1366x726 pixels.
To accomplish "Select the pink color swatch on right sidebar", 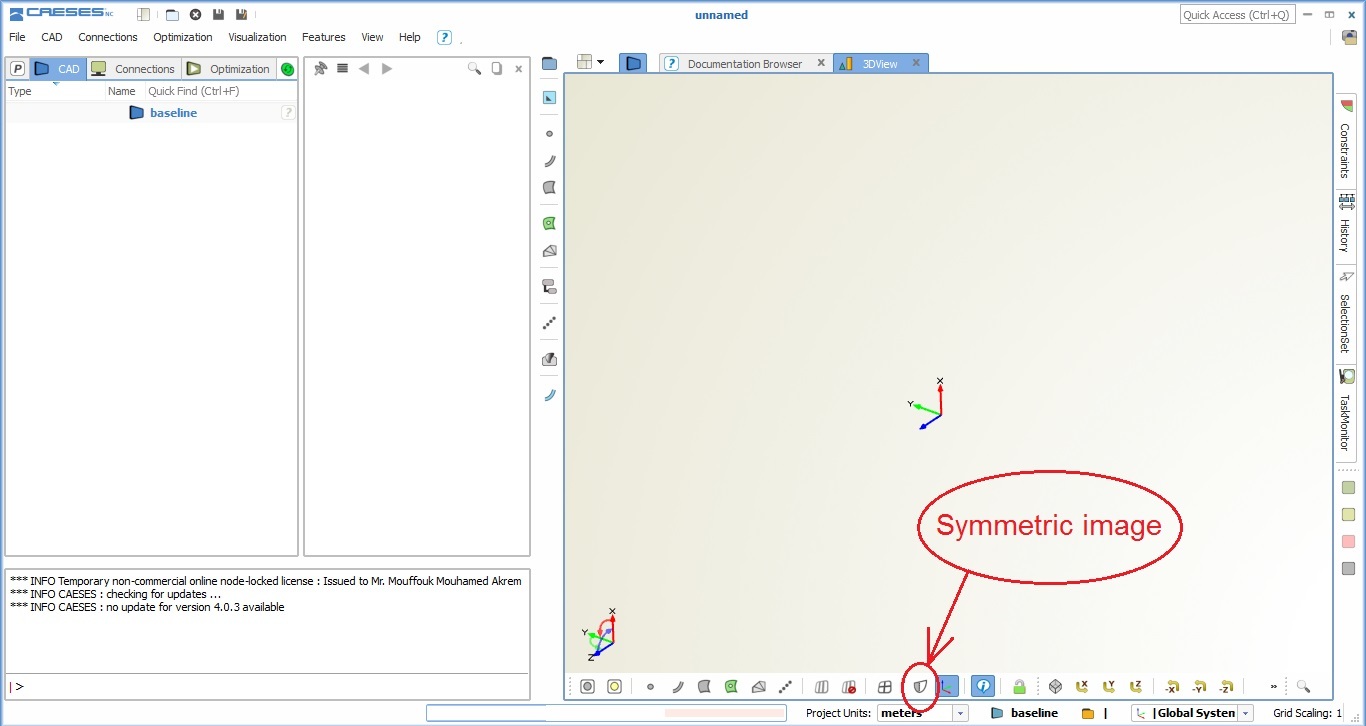I will click(1348, 542).
